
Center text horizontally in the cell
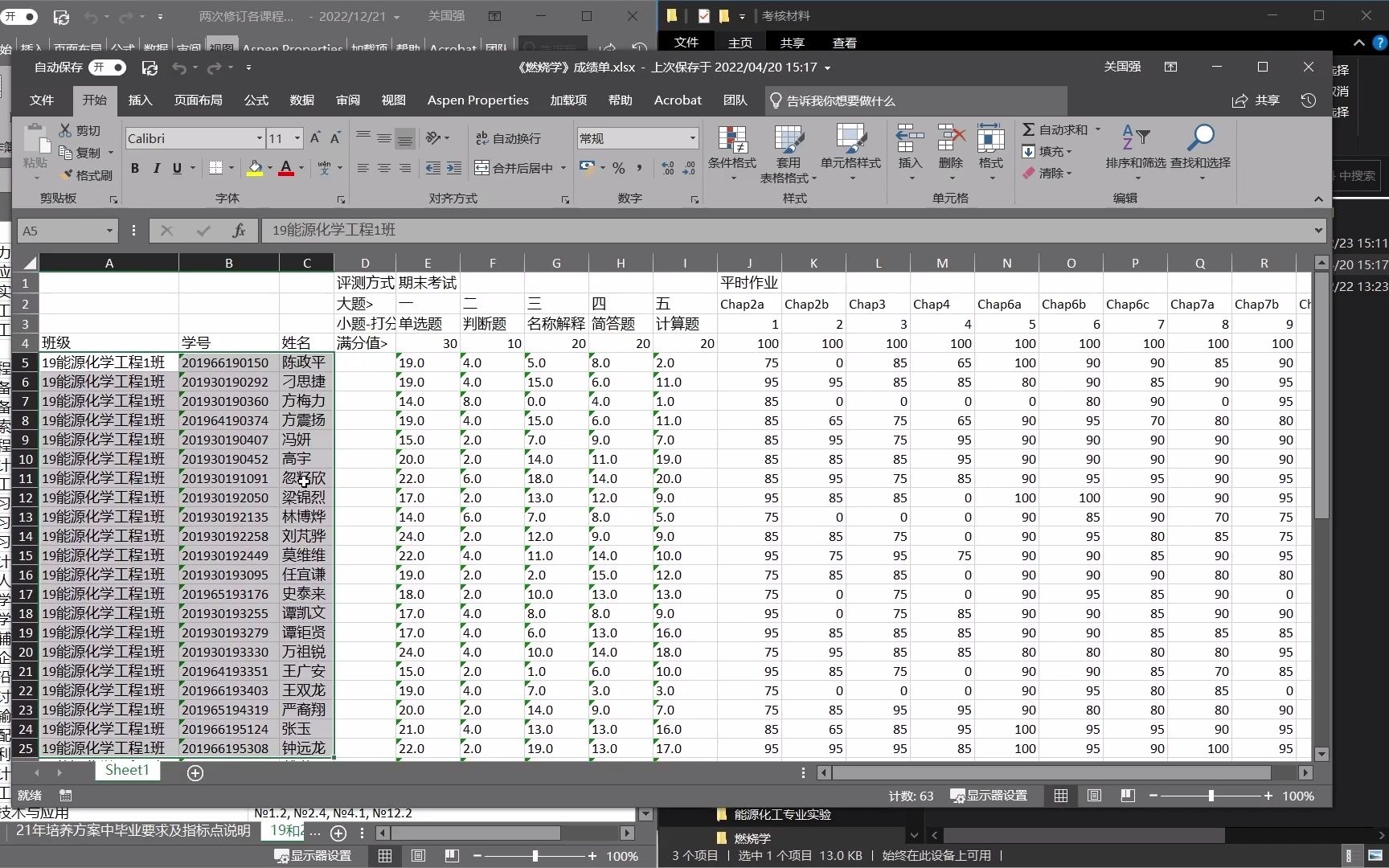[x=384, y=168]
